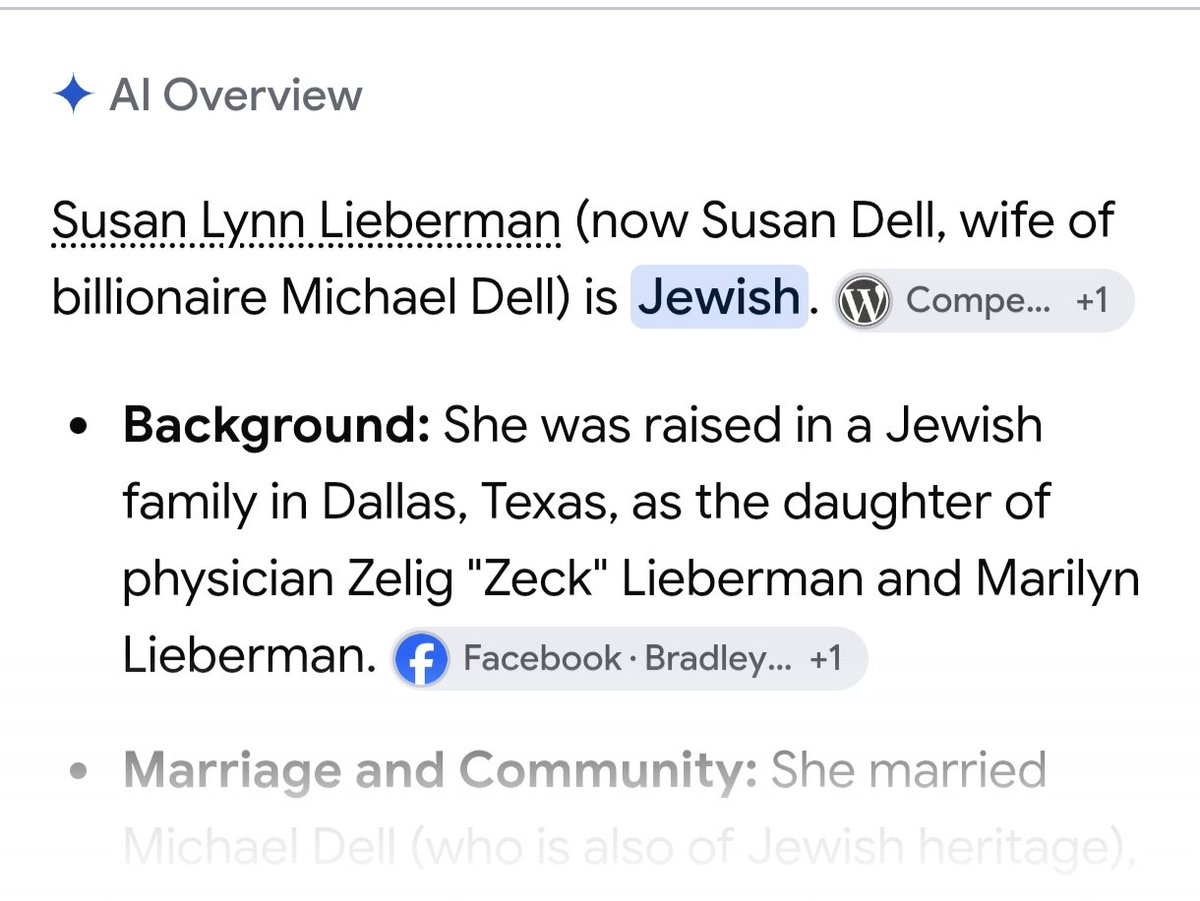Open the Susan Lynn Lieberman underlined link
The width and height of the screenshot is (1200, 901).
308,220
